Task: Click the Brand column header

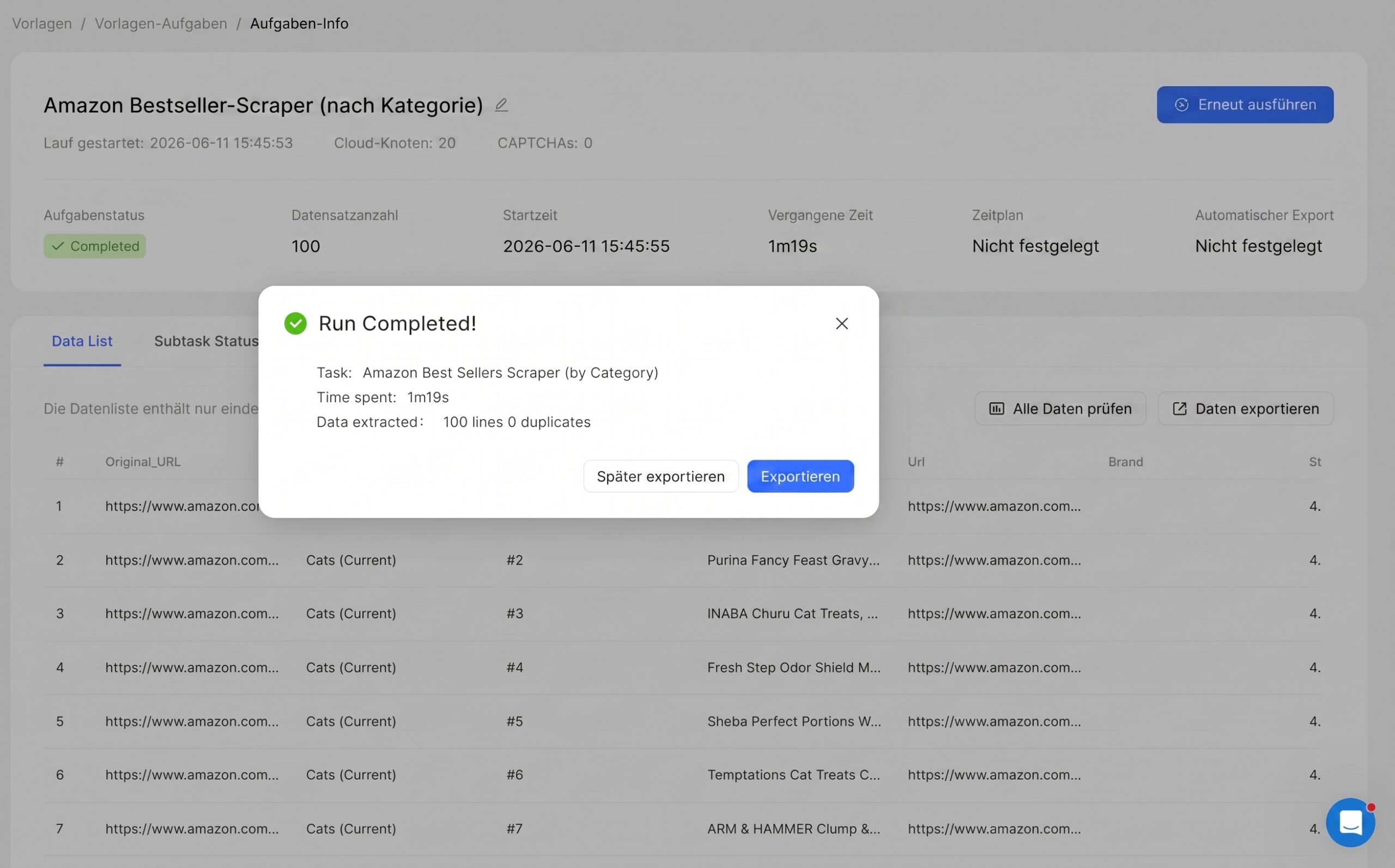Action: [1125, 462]
